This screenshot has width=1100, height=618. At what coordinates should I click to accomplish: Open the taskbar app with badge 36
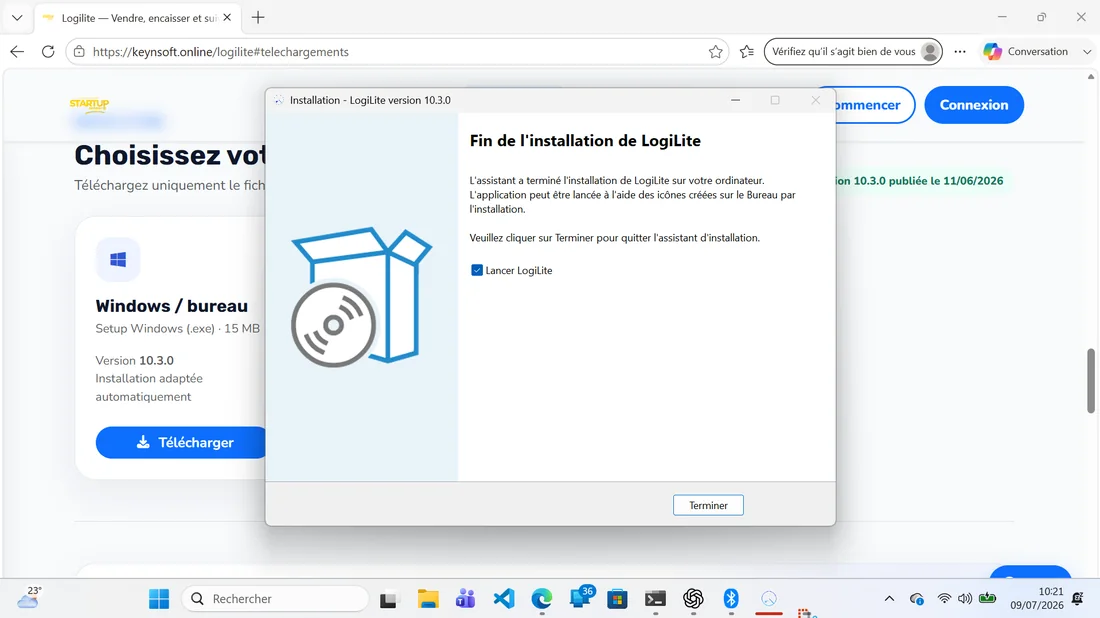click(x=581, y=598)
